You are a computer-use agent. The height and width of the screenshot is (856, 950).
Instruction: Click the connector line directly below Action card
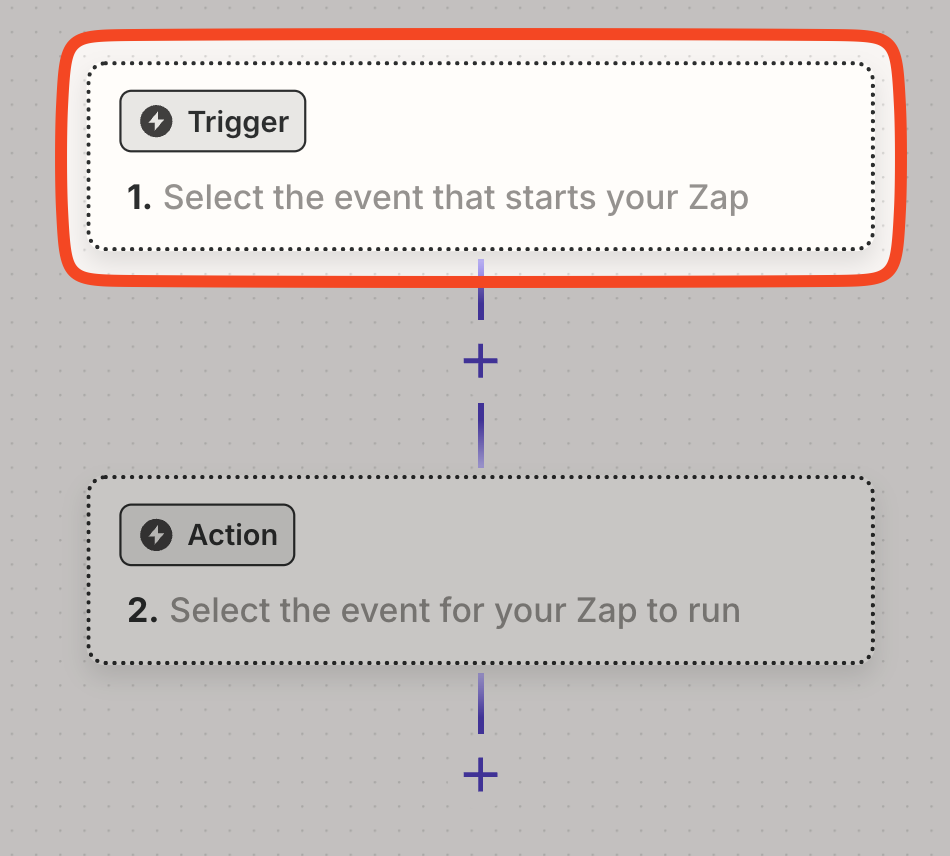(481, 703)
